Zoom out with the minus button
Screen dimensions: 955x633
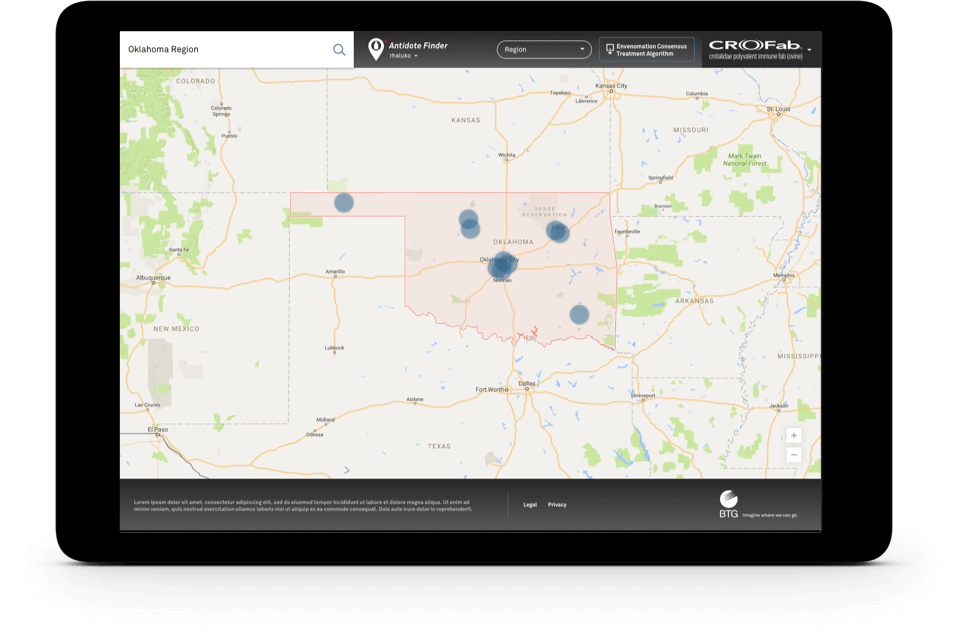point(793,455)
